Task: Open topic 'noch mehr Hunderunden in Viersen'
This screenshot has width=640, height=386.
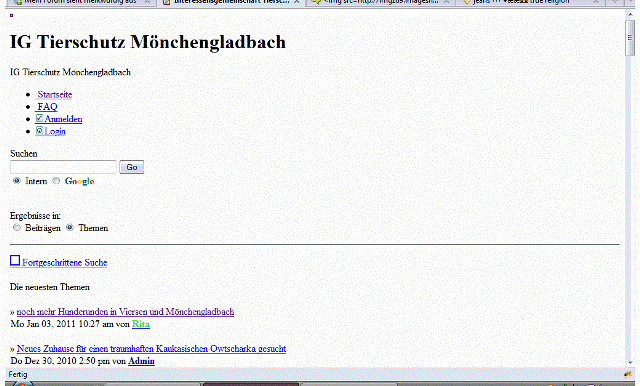Action: (x=125, y=312)
